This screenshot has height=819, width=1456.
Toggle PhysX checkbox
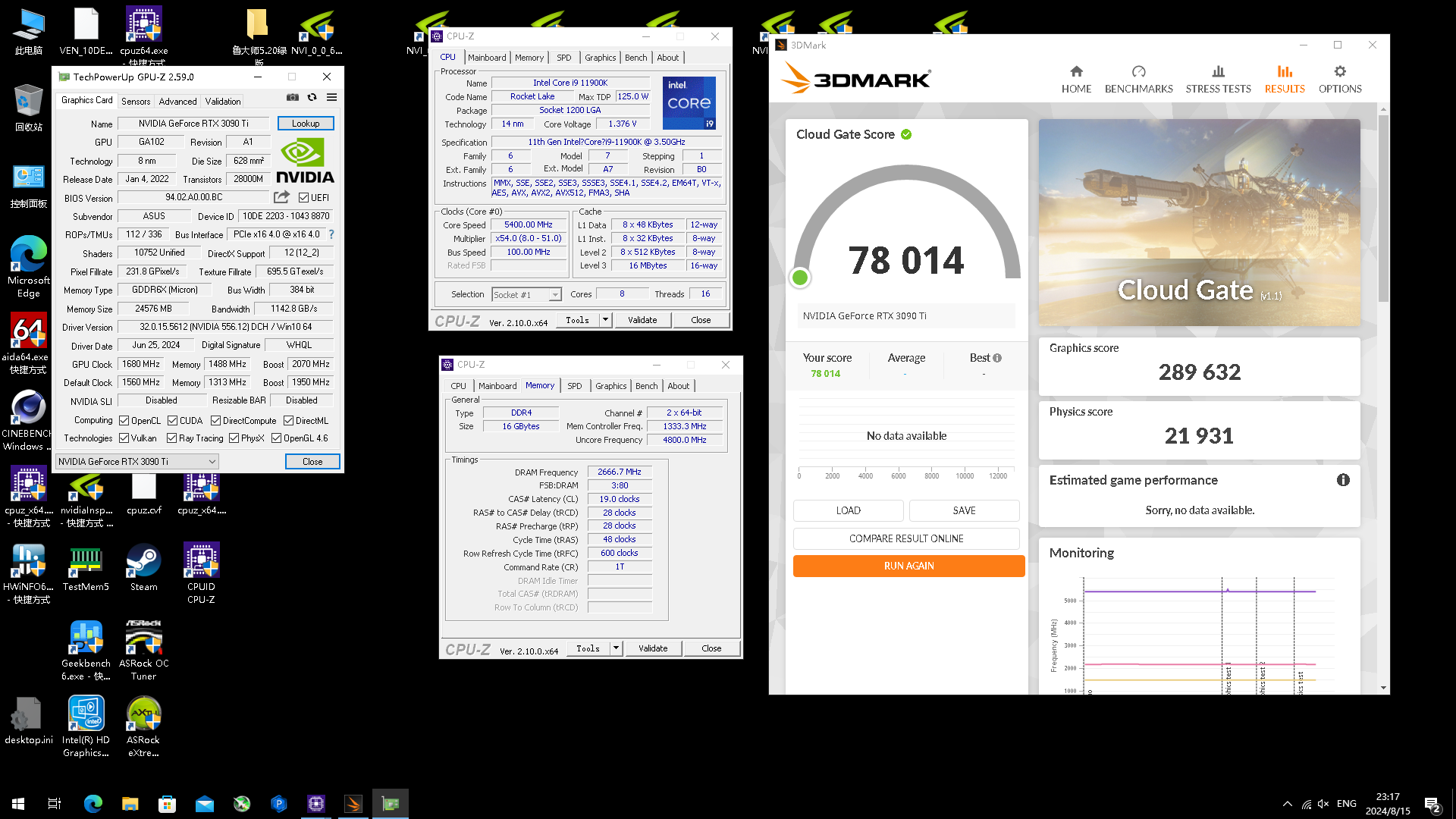coord(234,438)
